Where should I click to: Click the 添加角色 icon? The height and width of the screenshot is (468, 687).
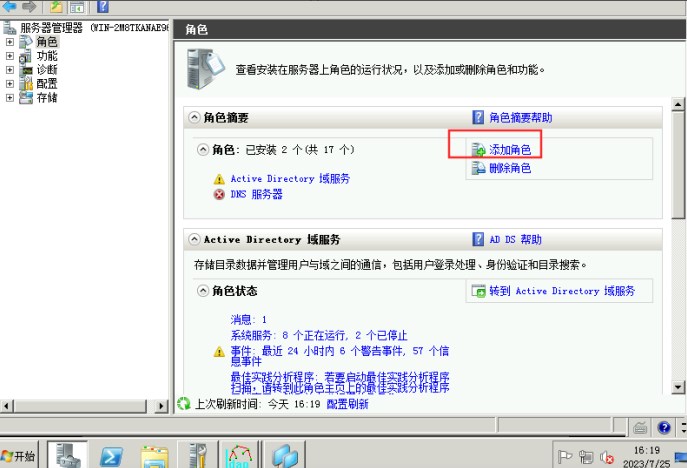(478, 150)
